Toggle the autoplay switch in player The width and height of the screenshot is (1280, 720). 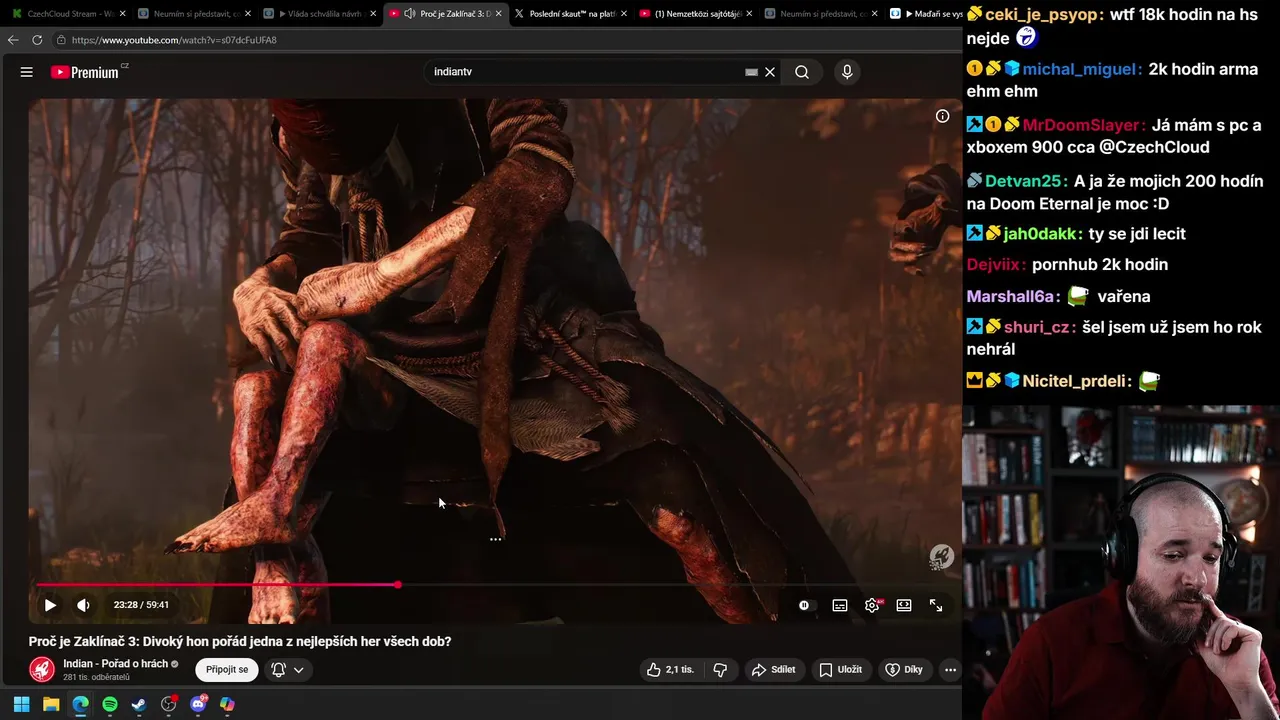click(x=806, y=605)
